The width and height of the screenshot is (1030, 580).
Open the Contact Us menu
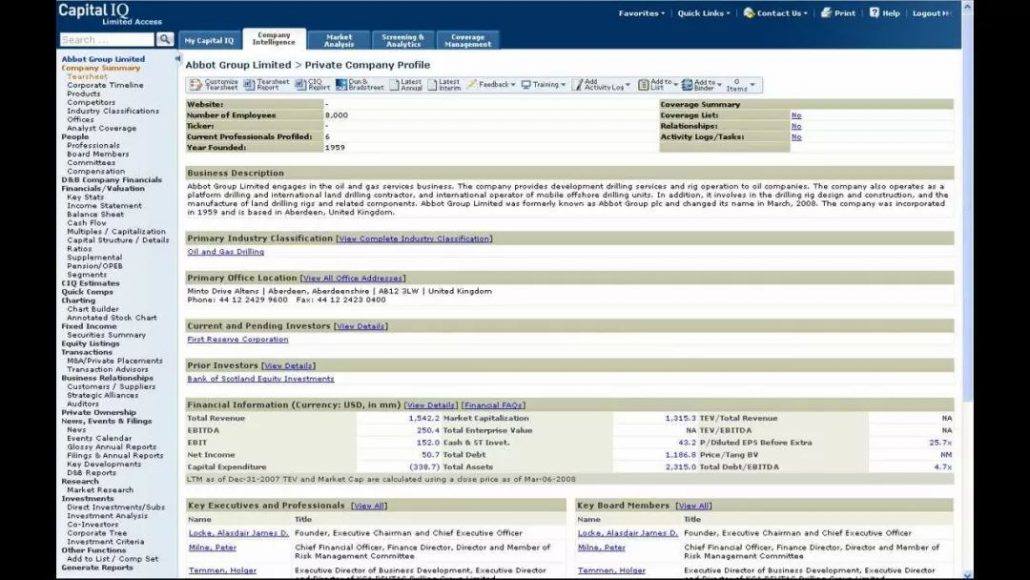click(776, 13)
